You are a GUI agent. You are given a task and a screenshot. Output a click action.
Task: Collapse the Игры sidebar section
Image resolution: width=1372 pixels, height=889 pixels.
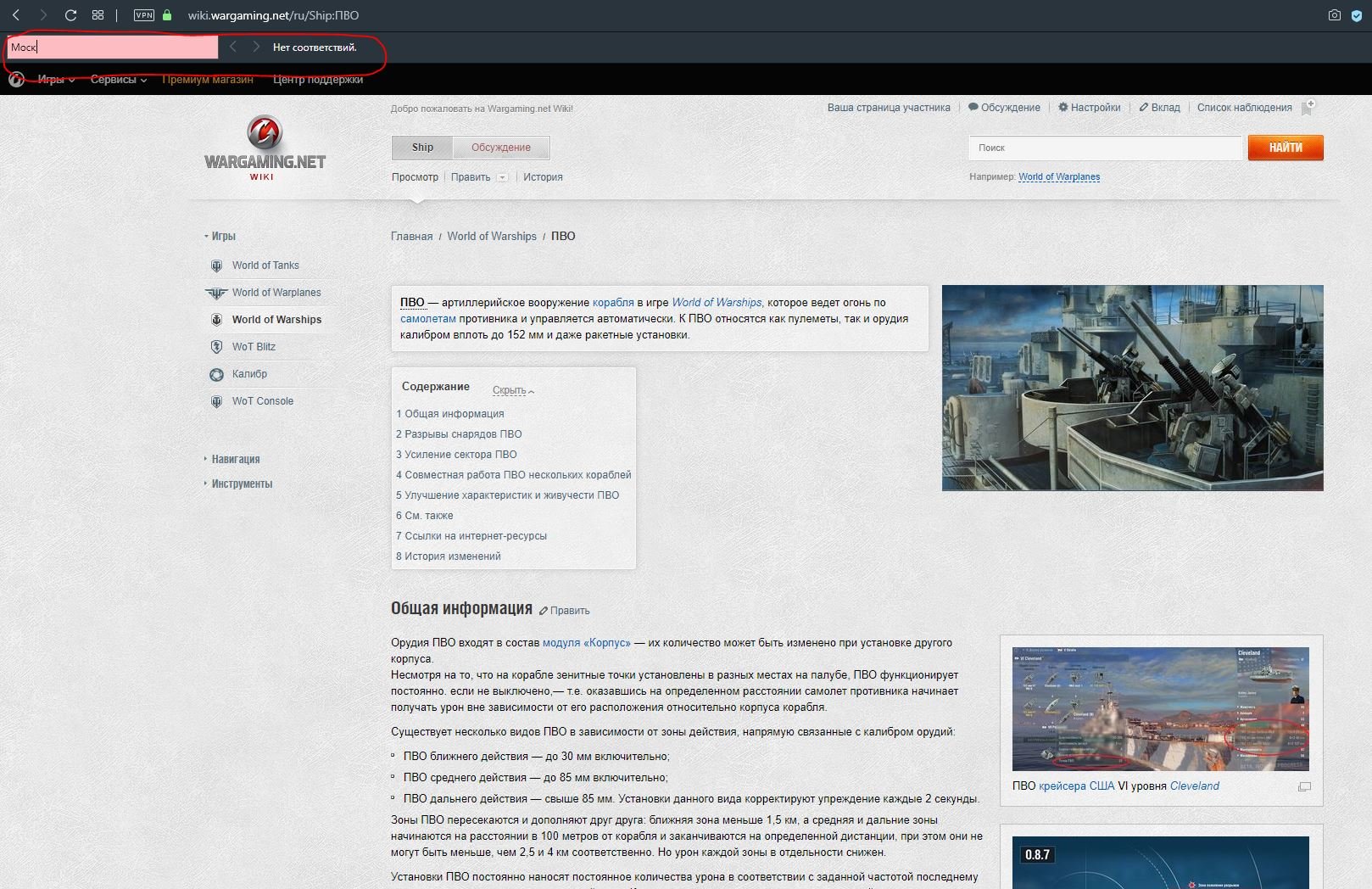point(220,236)
